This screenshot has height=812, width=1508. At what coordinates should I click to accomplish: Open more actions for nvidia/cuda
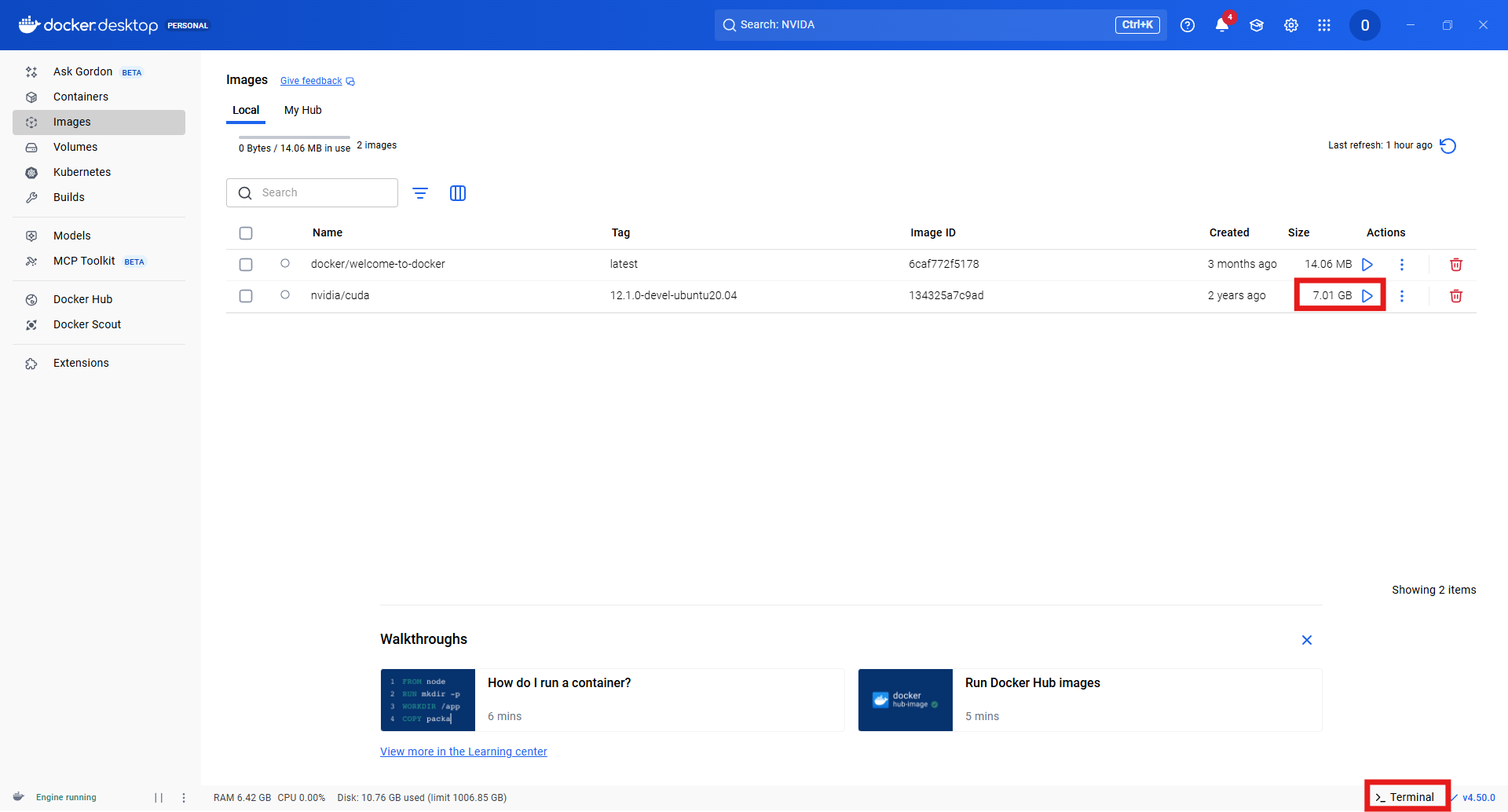point(1402,296)
